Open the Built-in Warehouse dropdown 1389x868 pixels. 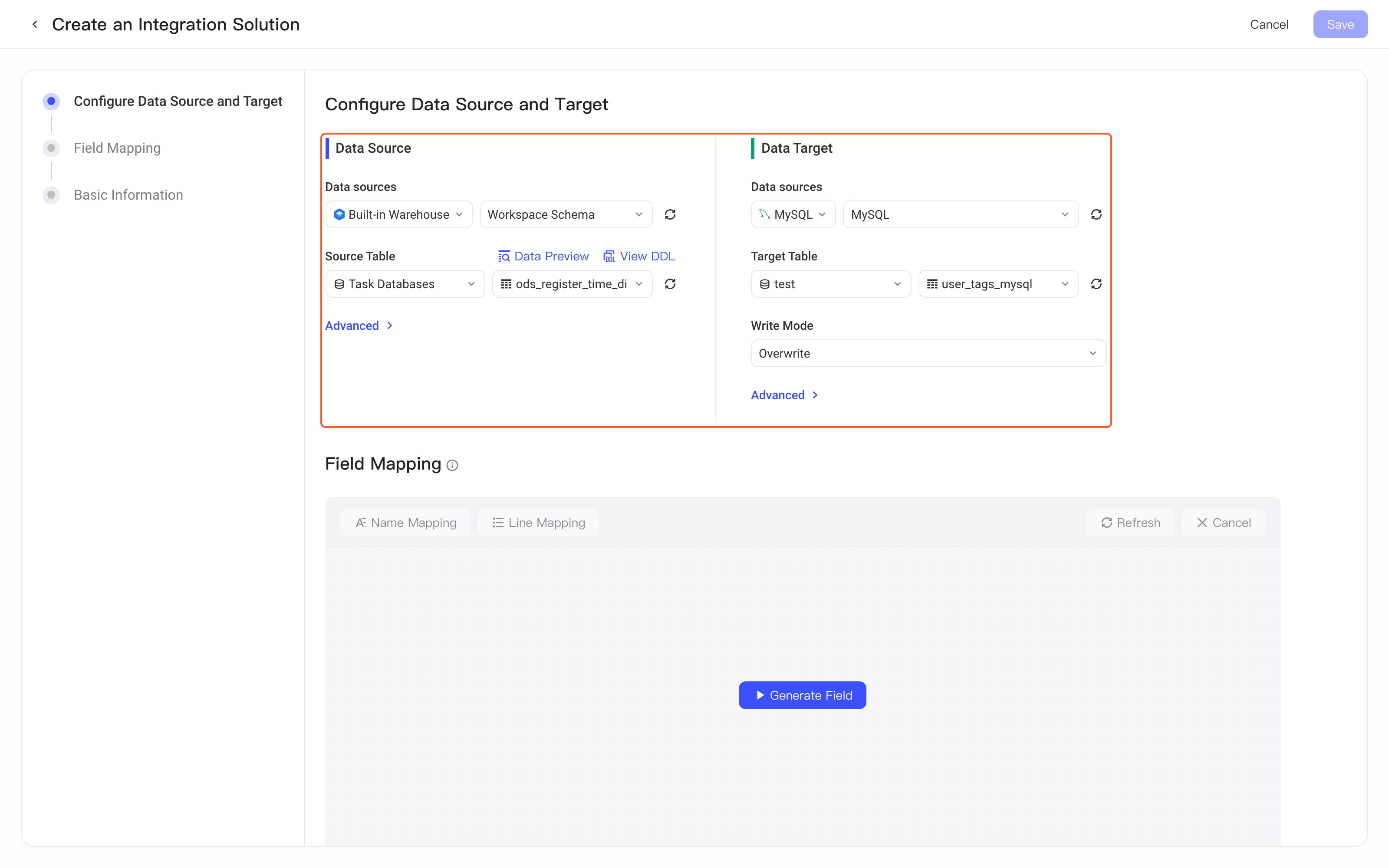[399, 215]
